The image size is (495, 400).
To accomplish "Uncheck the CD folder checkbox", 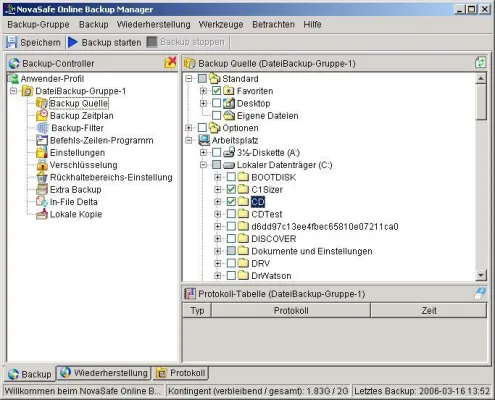I will [x=231, y=202].
